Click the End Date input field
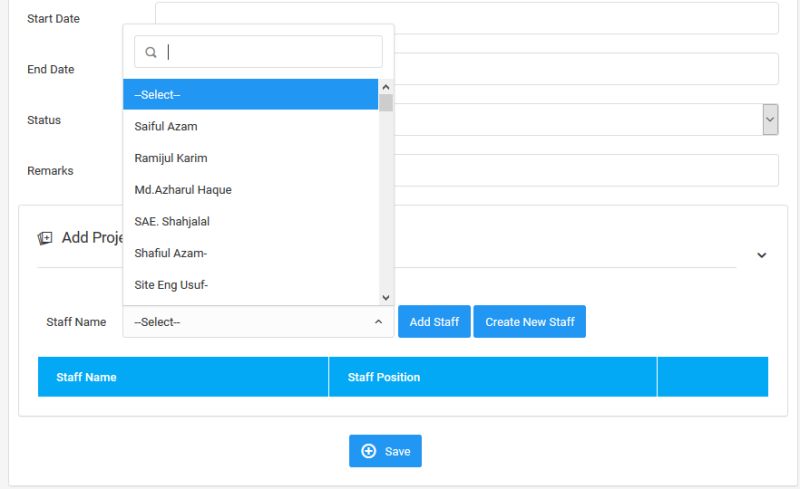800x489 pixels. click(x=586, y=68)
